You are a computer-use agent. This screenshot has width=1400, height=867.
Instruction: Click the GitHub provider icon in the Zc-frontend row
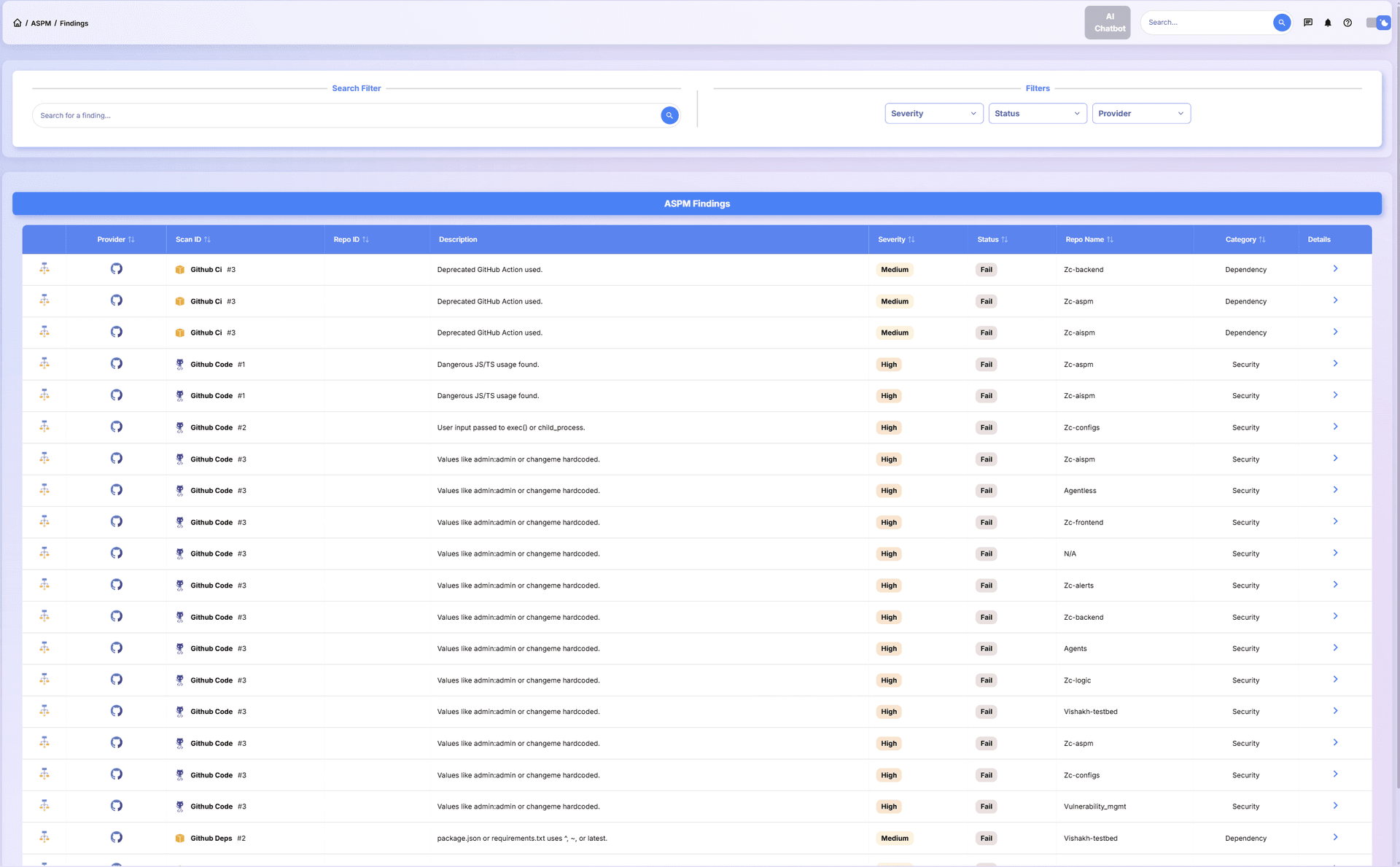pyautogui.click(x=117, y=521)
